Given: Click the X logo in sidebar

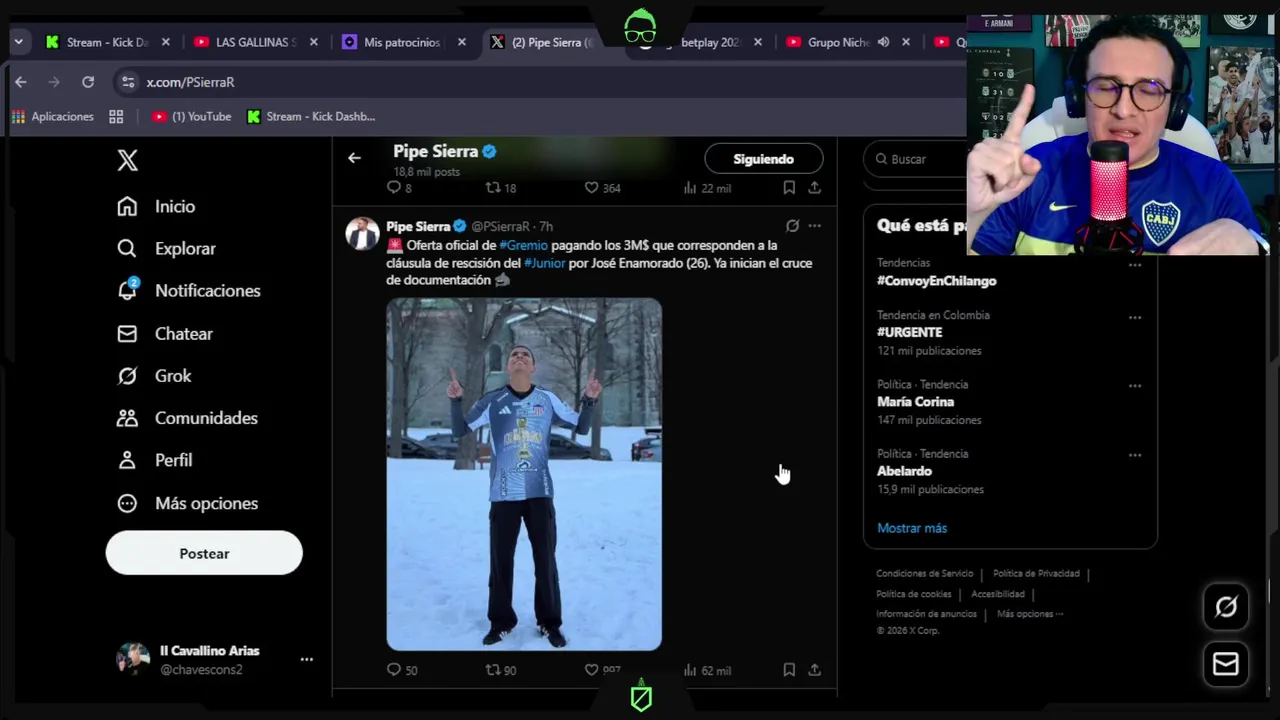Looking at the screenshot, I should tap(127, 160).
